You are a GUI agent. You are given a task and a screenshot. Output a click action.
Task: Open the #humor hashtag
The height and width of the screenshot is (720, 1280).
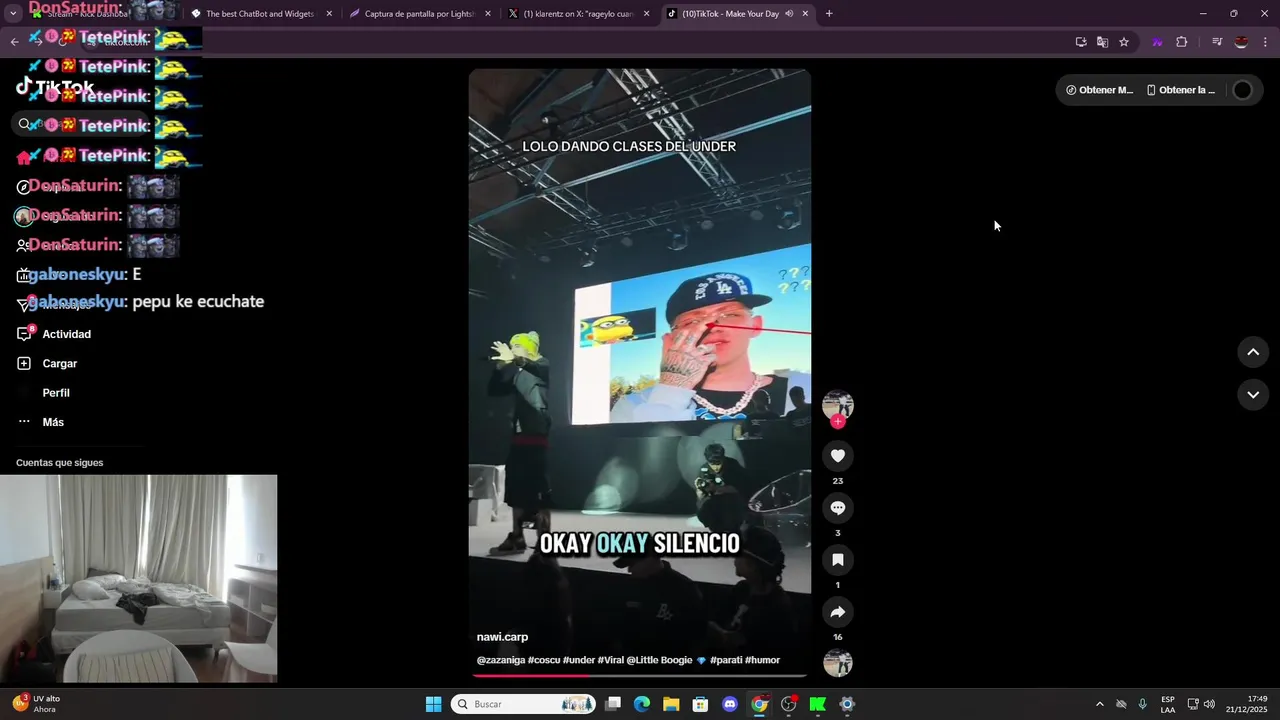[762, 660]
